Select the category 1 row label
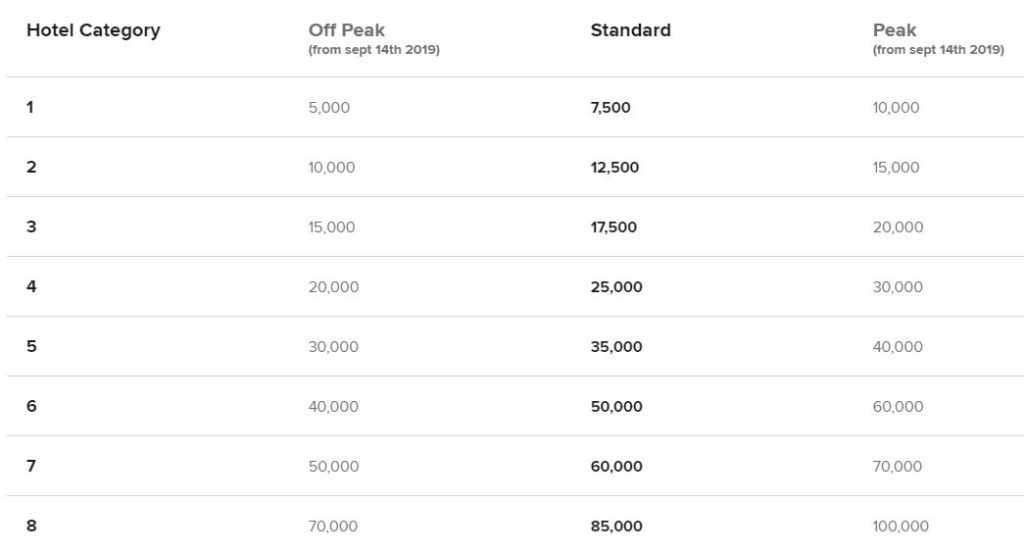 click(x=30, y=108)
